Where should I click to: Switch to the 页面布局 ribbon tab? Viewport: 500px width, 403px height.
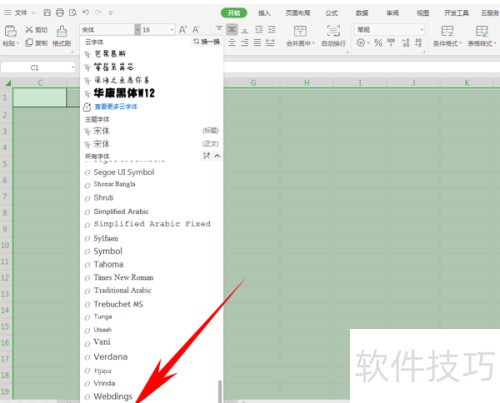coord(298,13)
